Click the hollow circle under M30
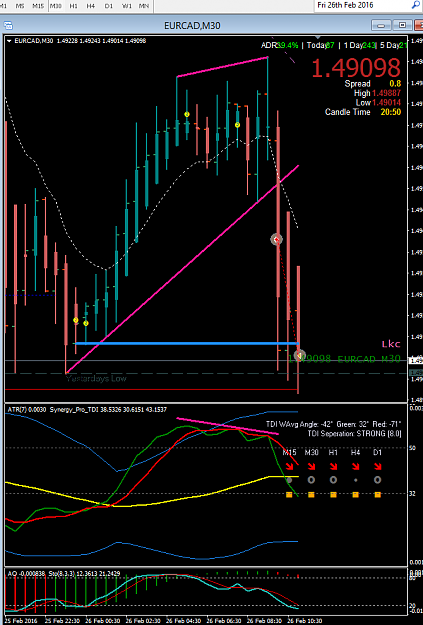 point(311,480)
